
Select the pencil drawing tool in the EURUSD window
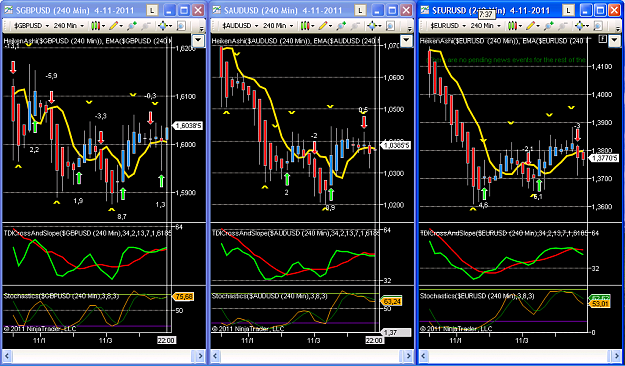coord(532,26)
